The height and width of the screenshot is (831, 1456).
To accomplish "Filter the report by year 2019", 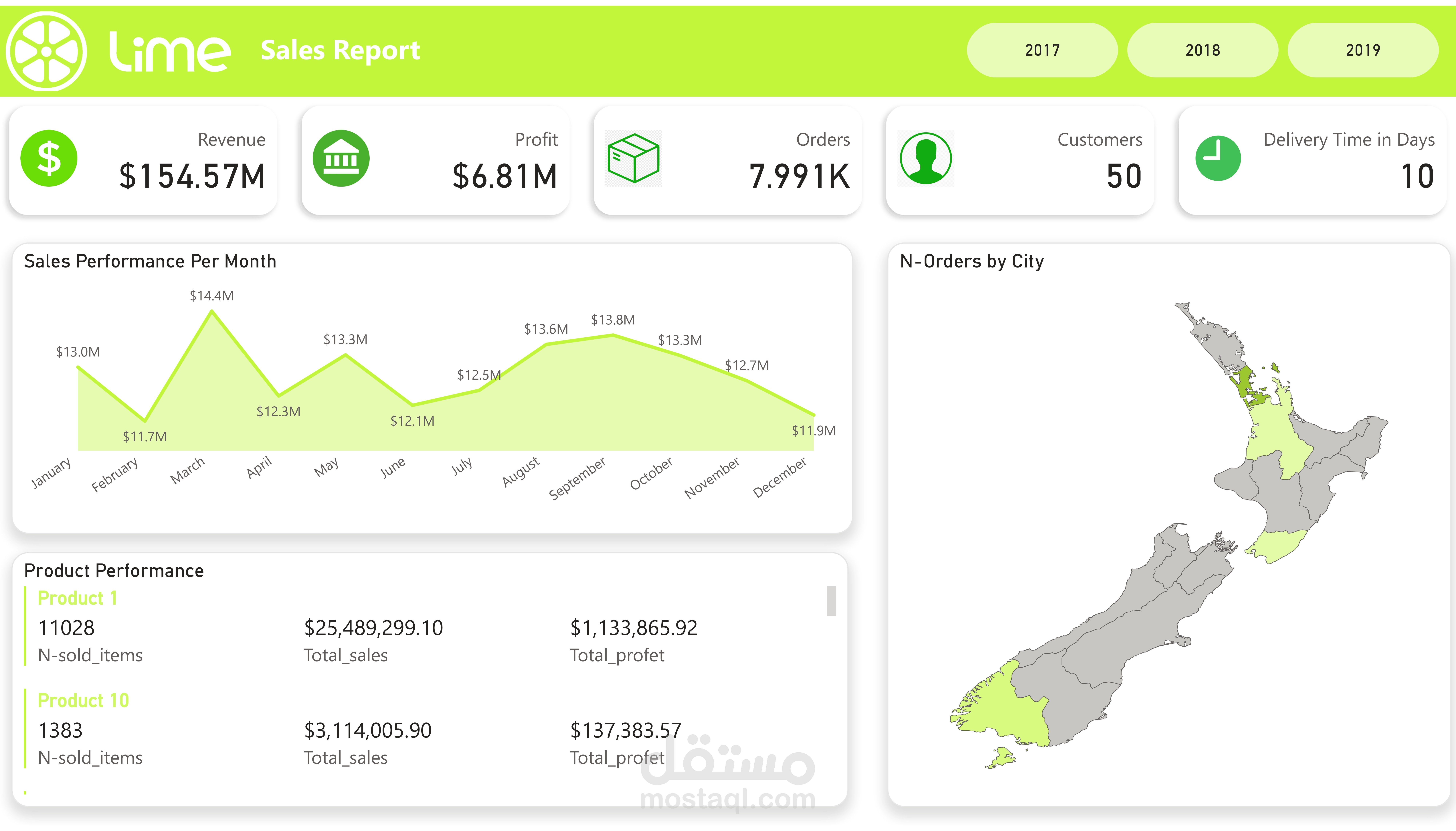I will pyautogui.click(x=1363, y=50).
